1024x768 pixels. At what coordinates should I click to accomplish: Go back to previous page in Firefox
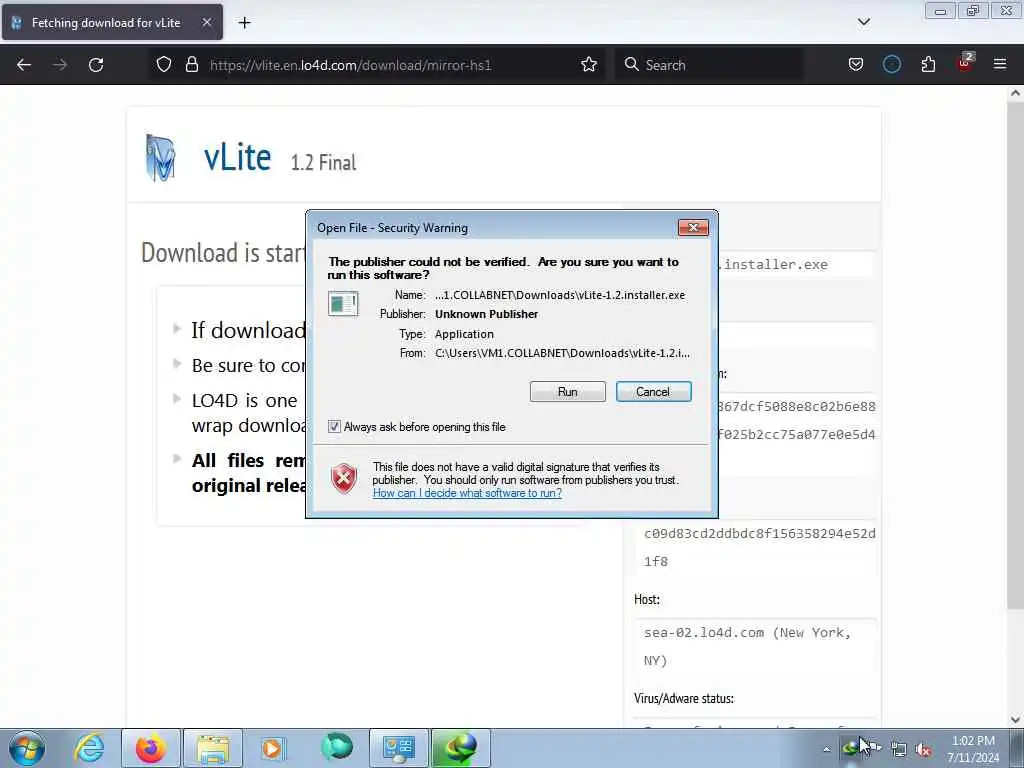[x=24, y=65]
